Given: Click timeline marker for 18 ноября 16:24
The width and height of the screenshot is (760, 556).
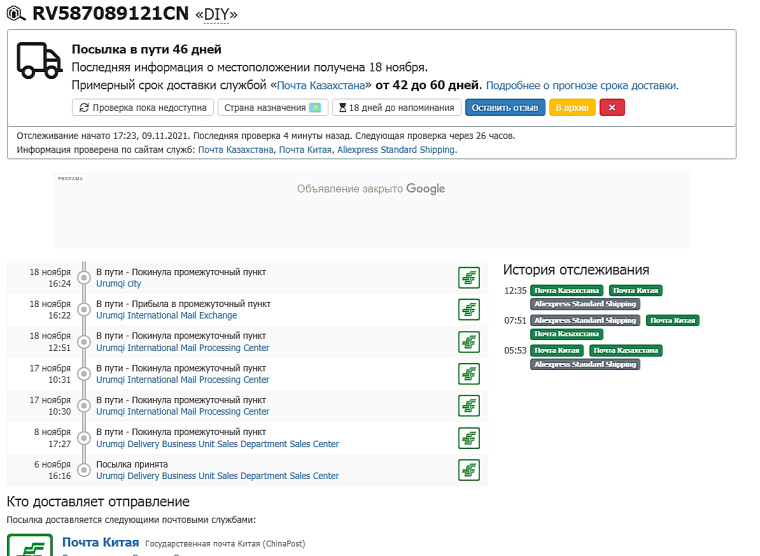Looking at the screenshot, I should point(84,278).
